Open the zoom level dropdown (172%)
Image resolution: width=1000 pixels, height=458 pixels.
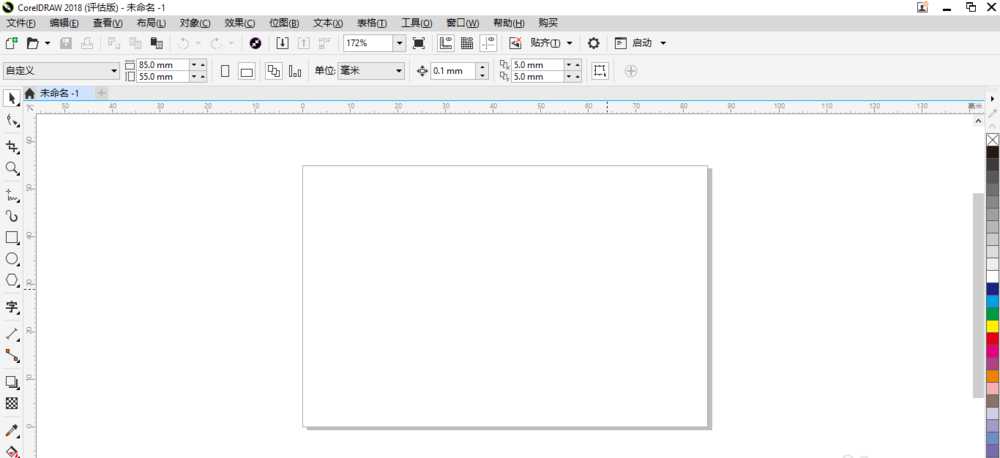click(399, 43)
